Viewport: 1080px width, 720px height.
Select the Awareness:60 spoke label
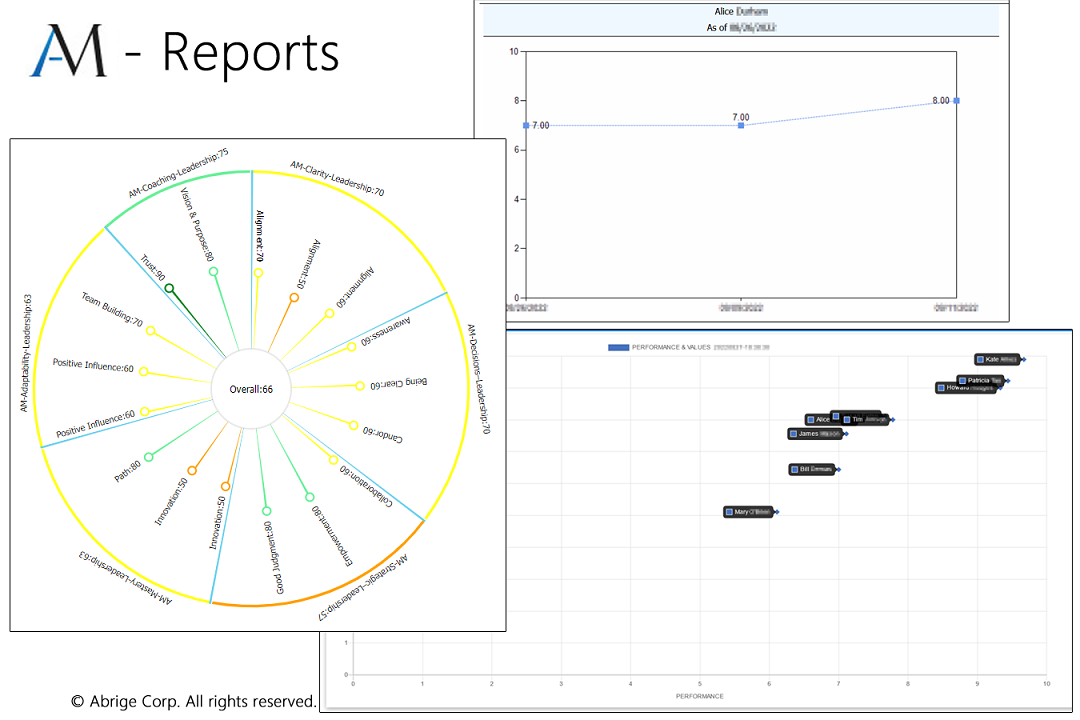click(386, 331)
